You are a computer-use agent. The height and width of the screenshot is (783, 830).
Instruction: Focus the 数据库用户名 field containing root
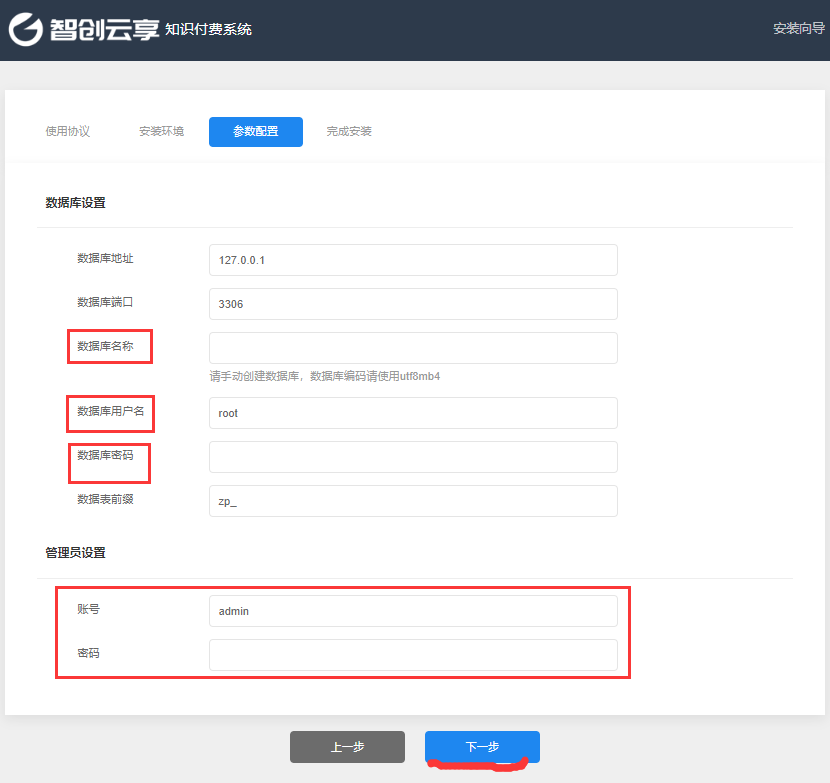point(413,413)
